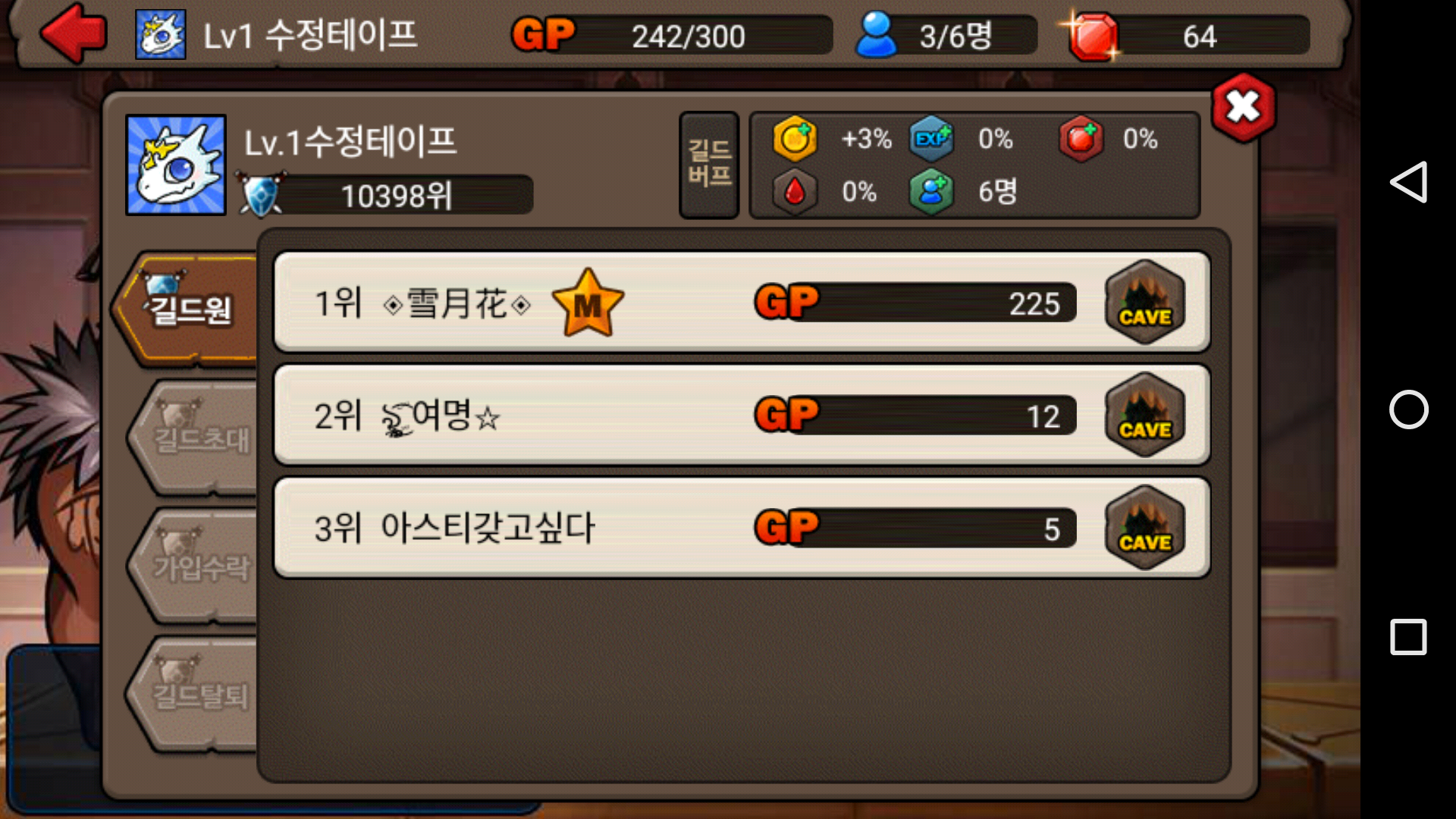Image resolution: width=1456 pixels, height=819 pixels.
Task: Open CAVE icon for 아스티갖고싶다
Action: (1145, 528)
